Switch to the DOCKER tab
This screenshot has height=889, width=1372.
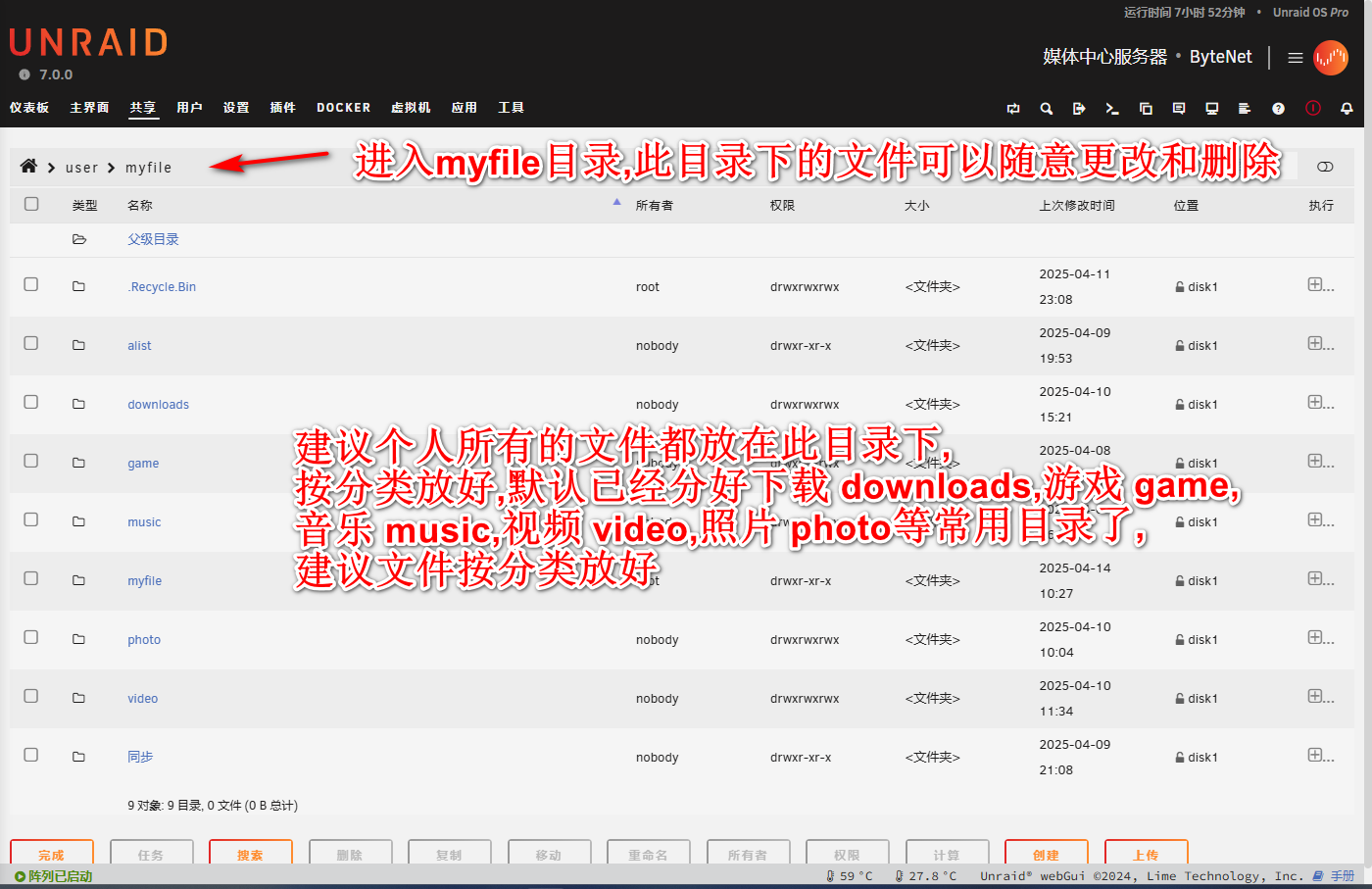[343, 108]
